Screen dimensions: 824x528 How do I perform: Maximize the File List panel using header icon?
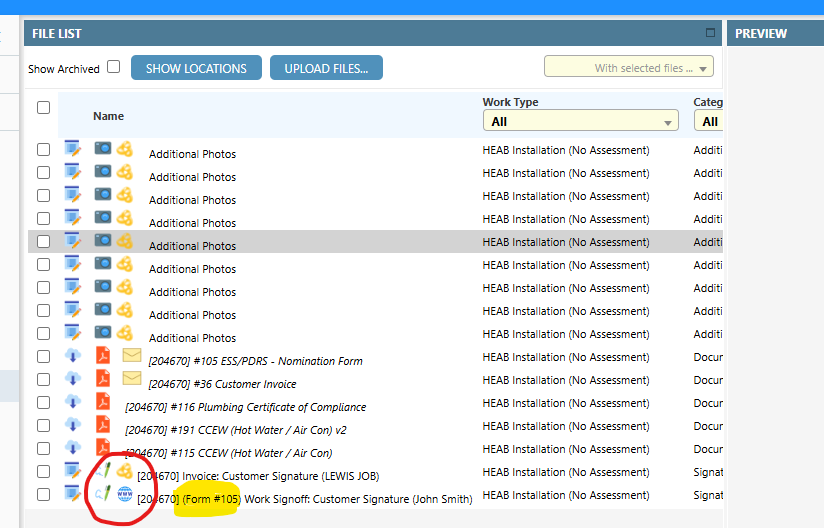[x=710, y=32]
